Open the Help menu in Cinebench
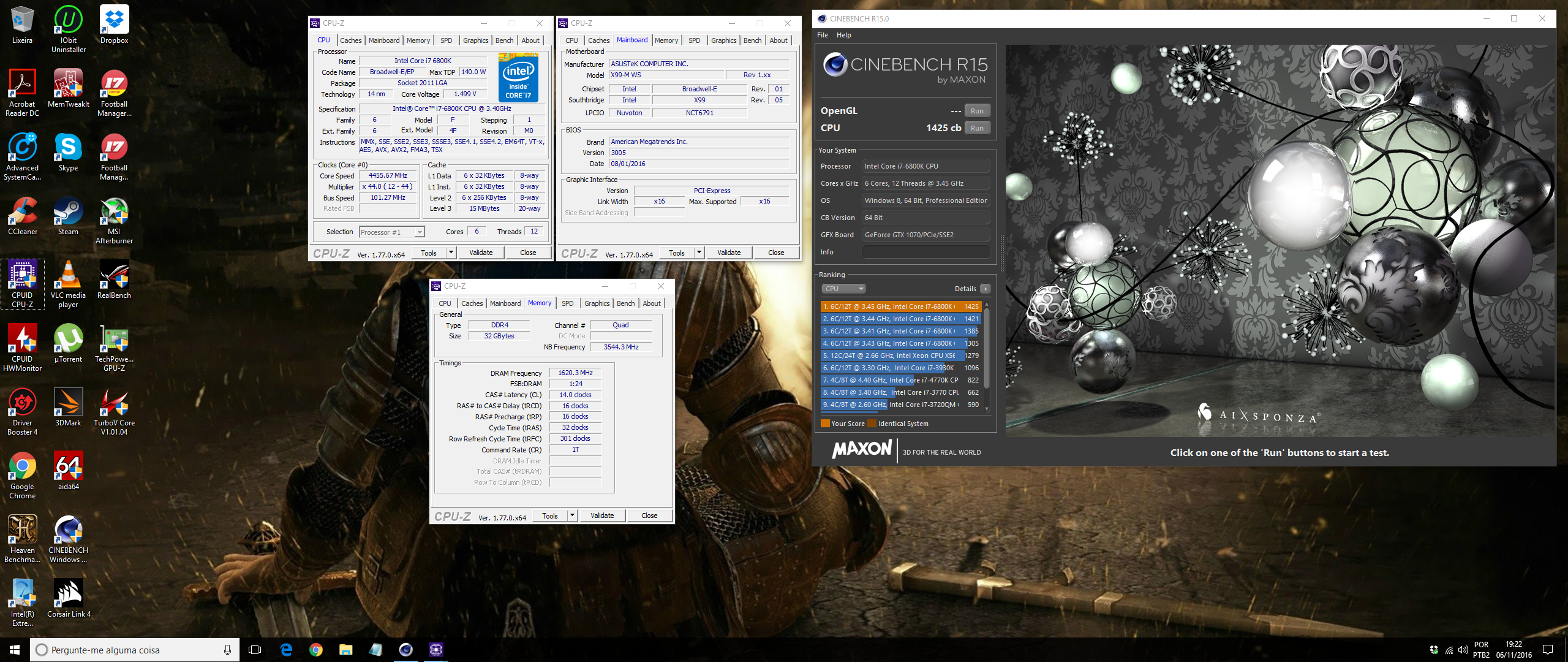 point(844,35)
